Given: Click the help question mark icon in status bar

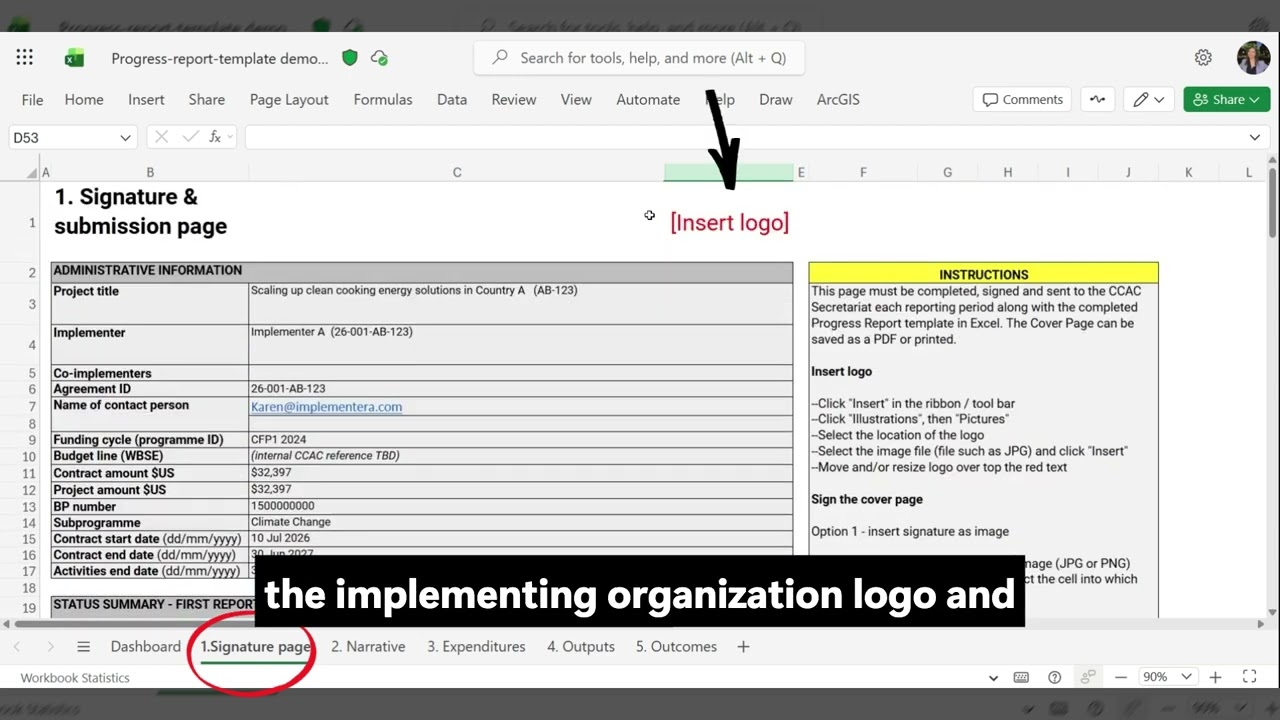Looking at the screenshot, I should coord(1054,677).
